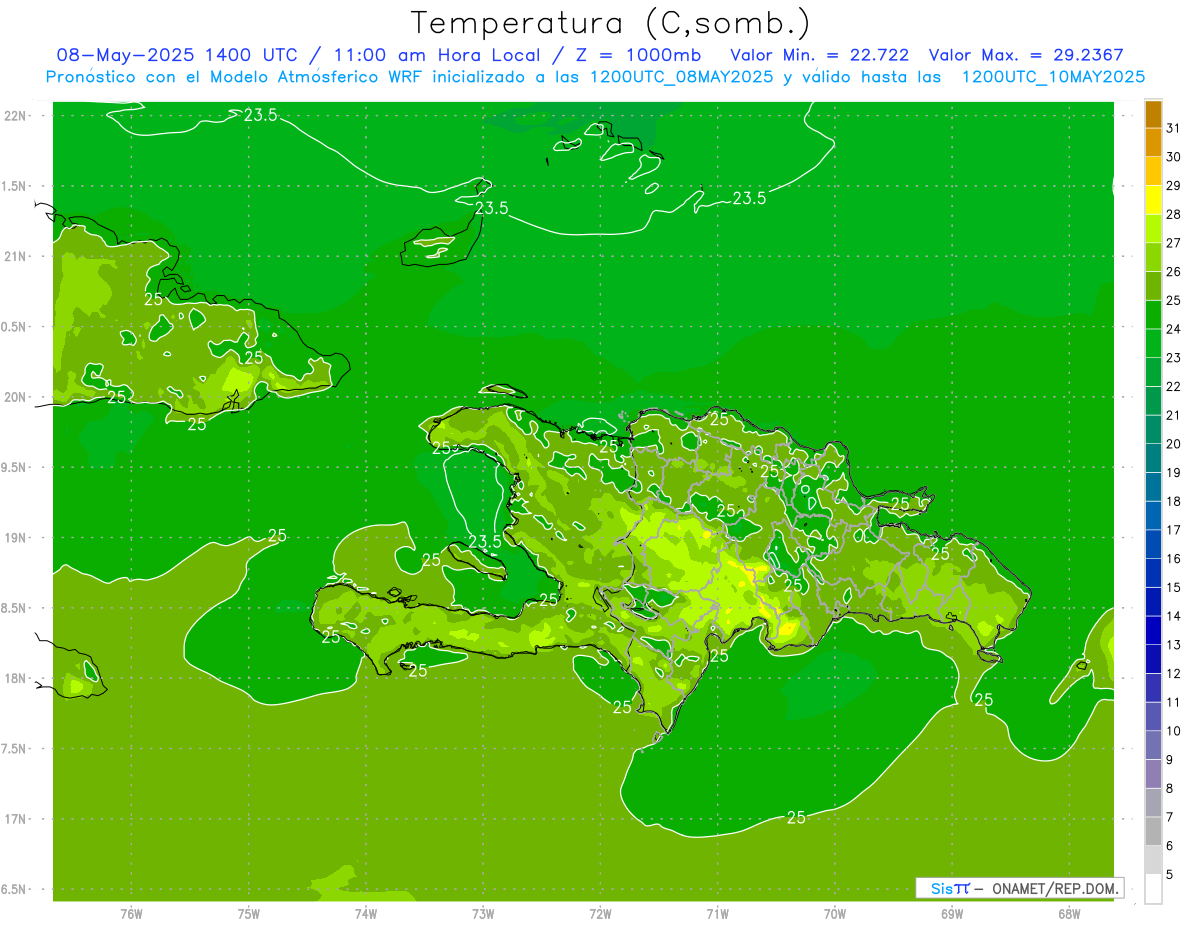Select 'Valor Min. = 22.722' text
1200x927 pixels.
point(820,55)
